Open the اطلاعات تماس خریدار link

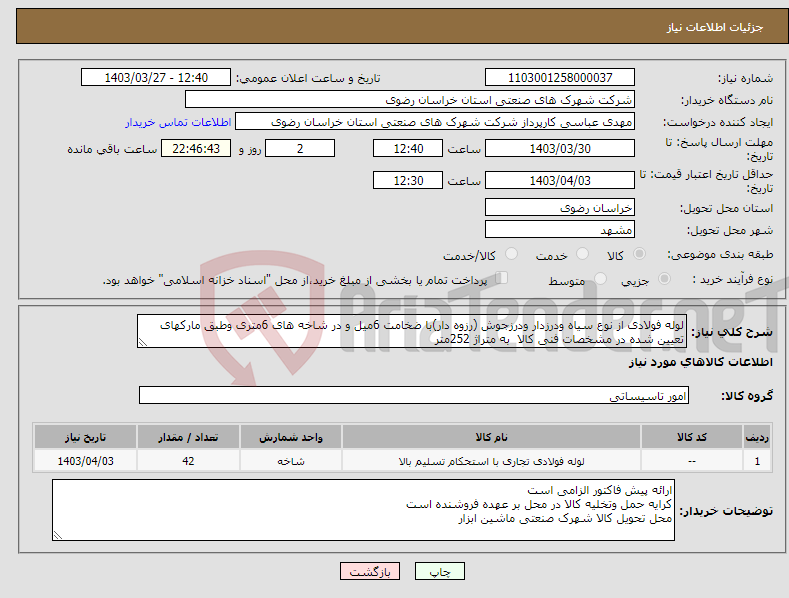[178, 122]
